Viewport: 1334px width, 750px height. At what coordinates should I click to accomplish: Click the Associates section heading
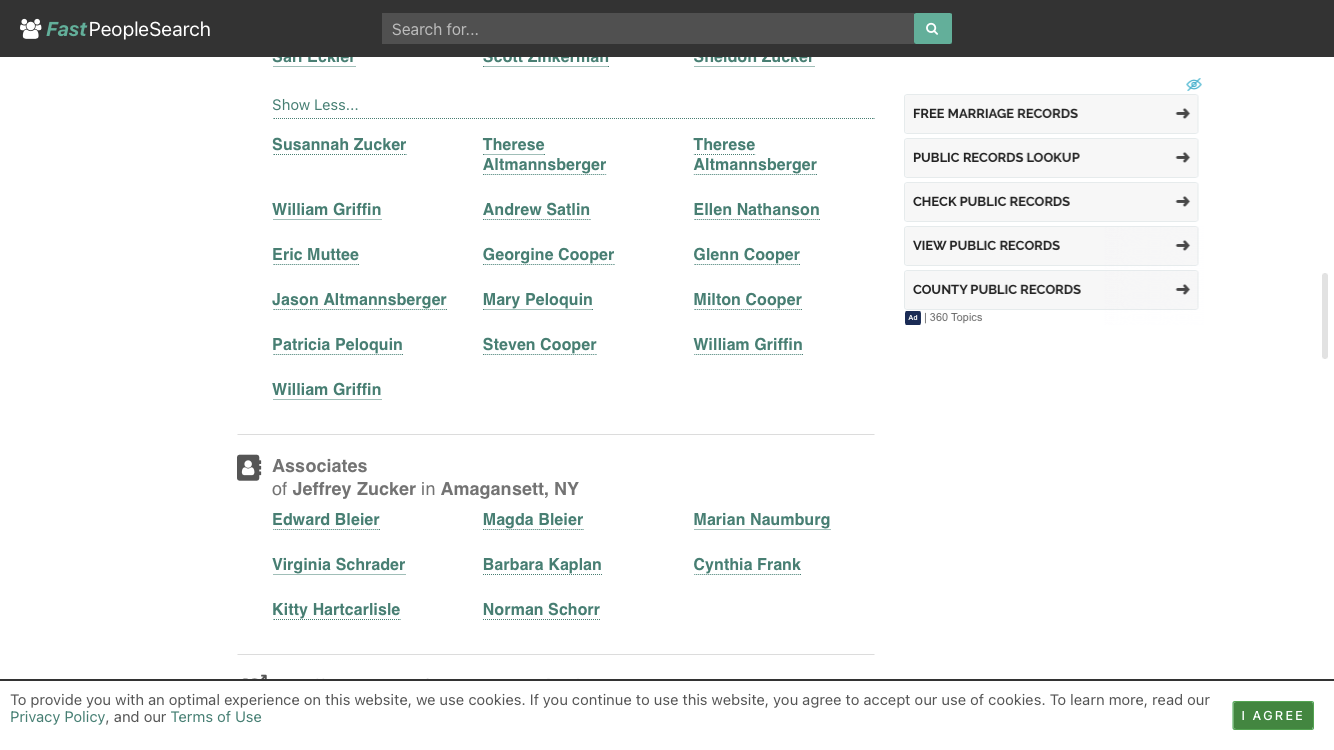tap(320, 466)
